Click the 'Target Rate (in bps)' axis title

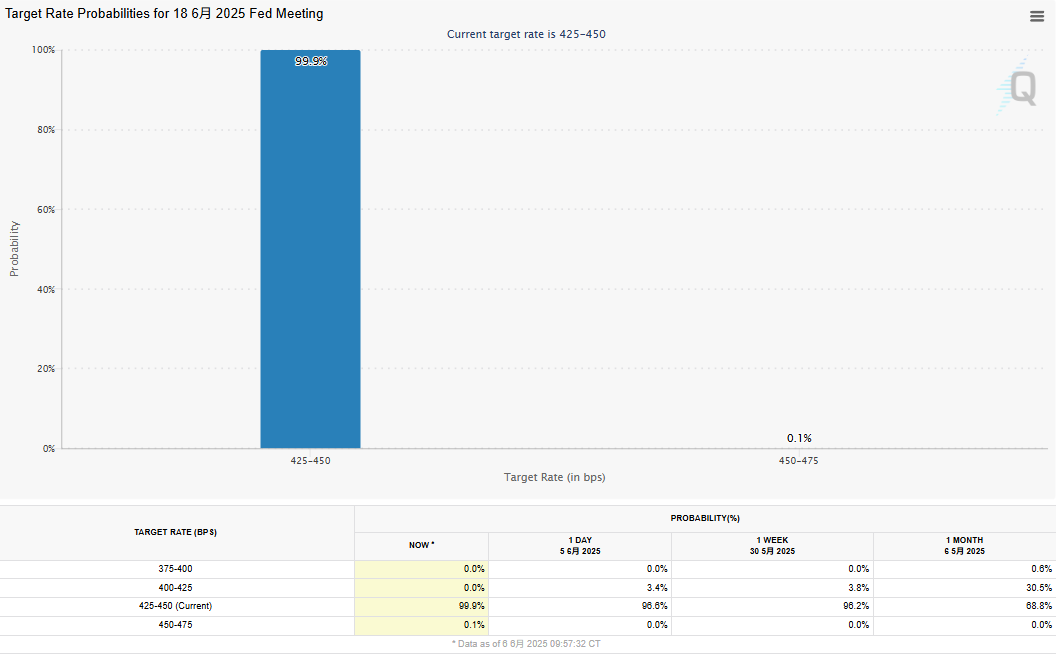coord(554,477)
